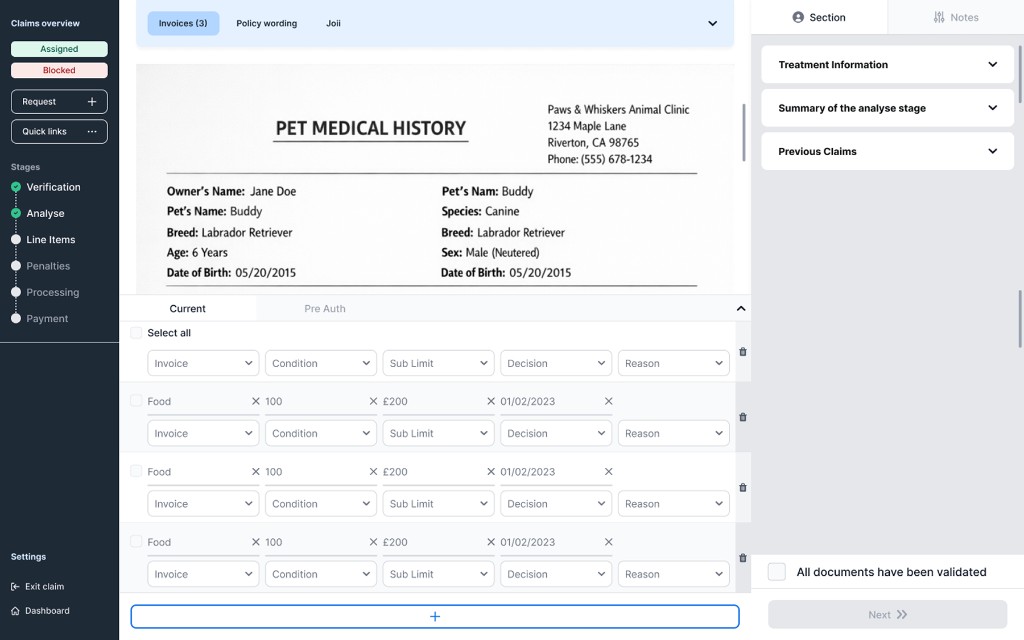Open the document tabs chevron dropdown
This screenshot has height=640, width=1024.
click(x=712, y=24)
